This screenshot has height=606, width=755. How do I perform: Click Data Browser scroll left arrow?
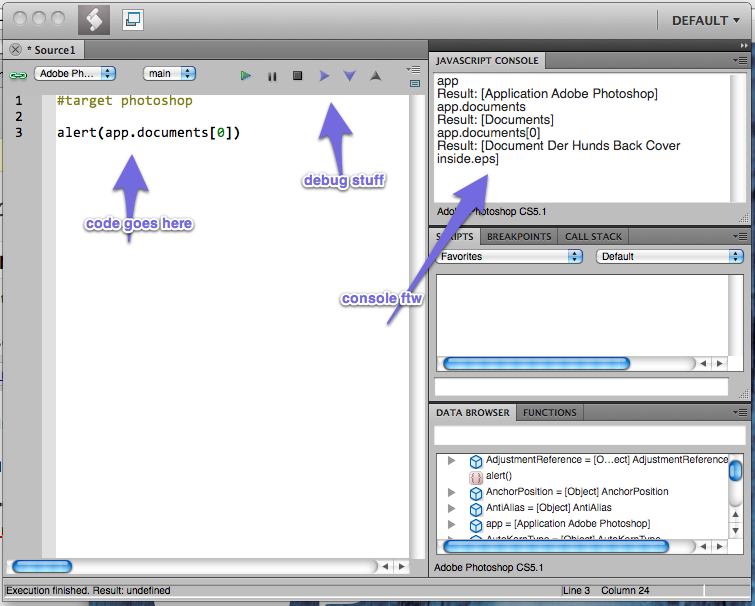703,546
